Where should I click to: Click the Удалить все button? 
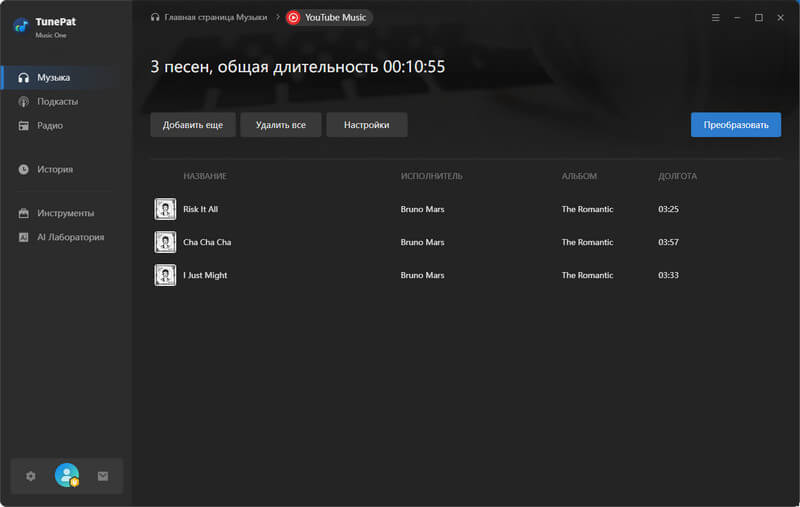click(281, 125)
